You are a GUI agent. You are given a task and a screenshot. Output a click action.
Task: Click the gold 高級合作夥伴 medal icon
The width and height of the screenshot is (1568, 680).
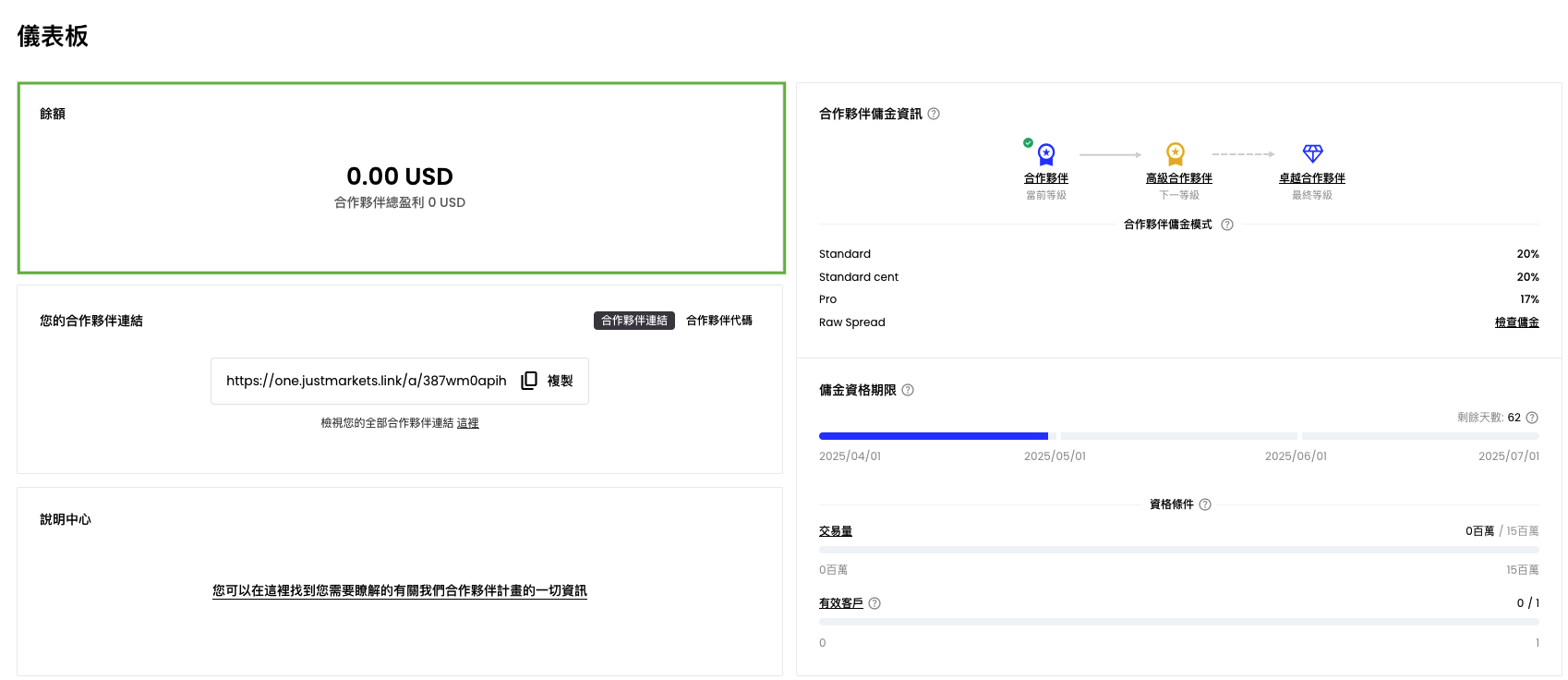click(x=1176, y=153)
